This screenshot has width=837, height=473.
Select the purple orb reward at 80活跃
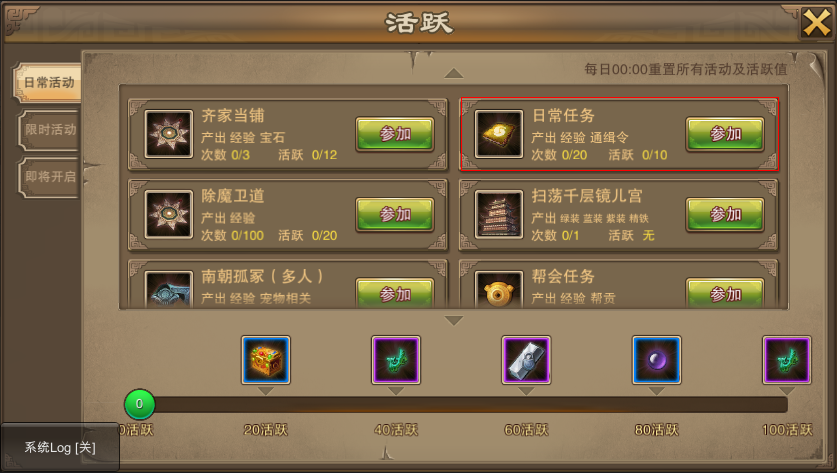click(656, 360)
